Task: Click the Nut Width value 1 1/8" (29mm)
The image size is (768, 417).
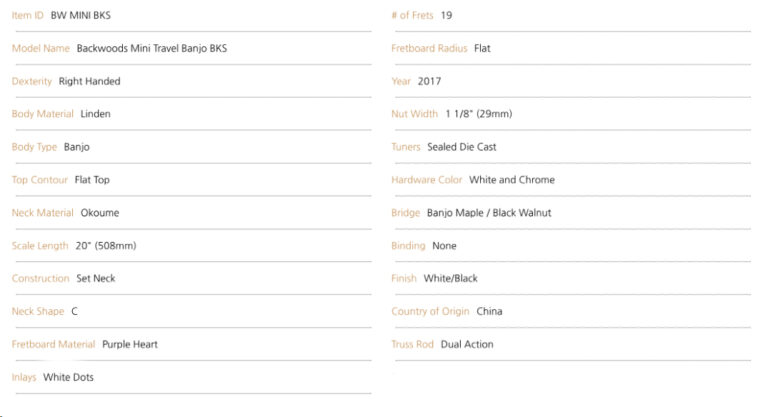Action: pos(479,114)
